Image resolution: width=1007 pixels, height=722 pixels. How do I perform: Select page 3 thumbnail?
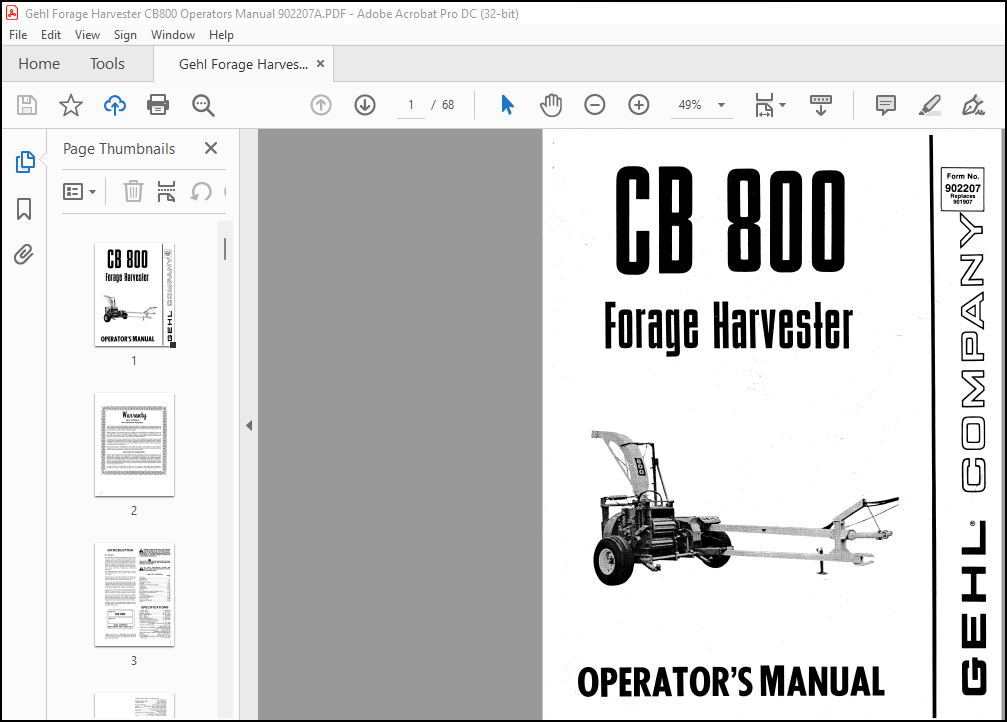pyautogui.click(x=134, y=595)
